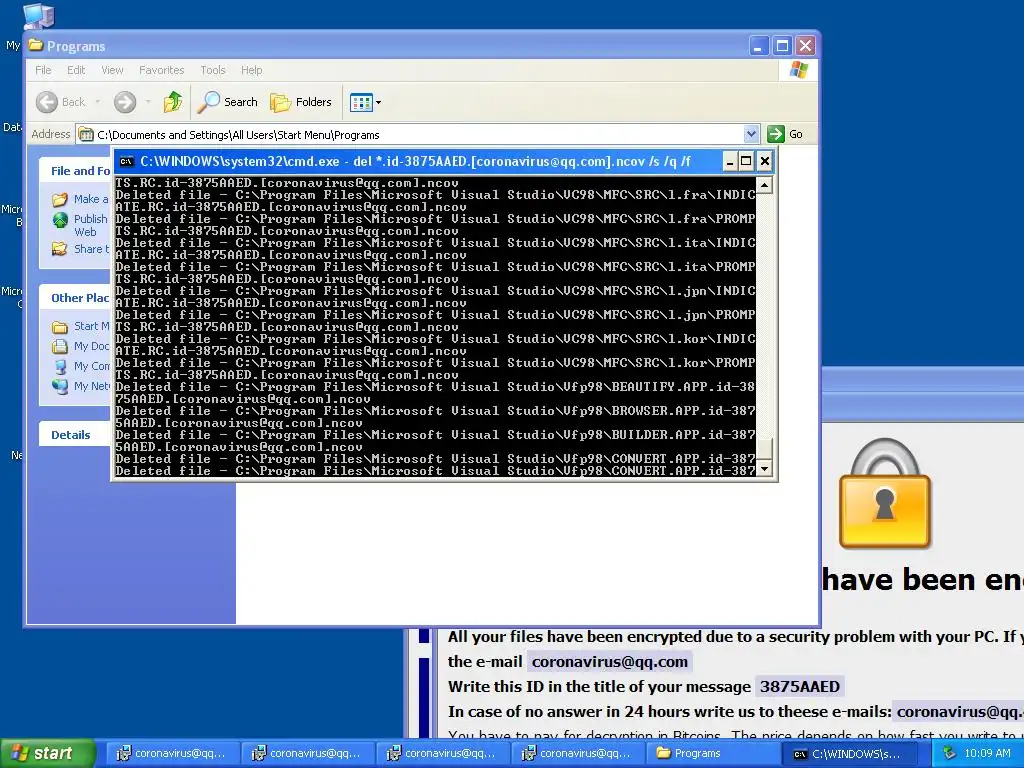This screenshot has width=1024, height=768.
Task: Open the Favorites menu
Action: (161, 70)
